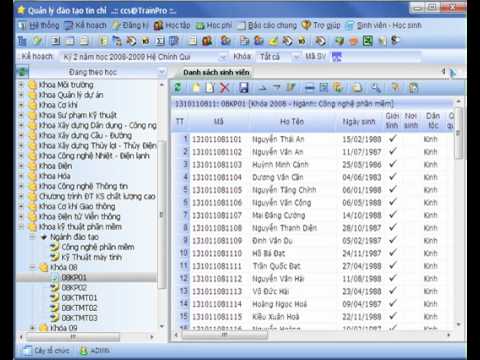Save using the floppy disk icon
Image resolution: width=480 pixels, height=360 pixels.
click(244, 88)
